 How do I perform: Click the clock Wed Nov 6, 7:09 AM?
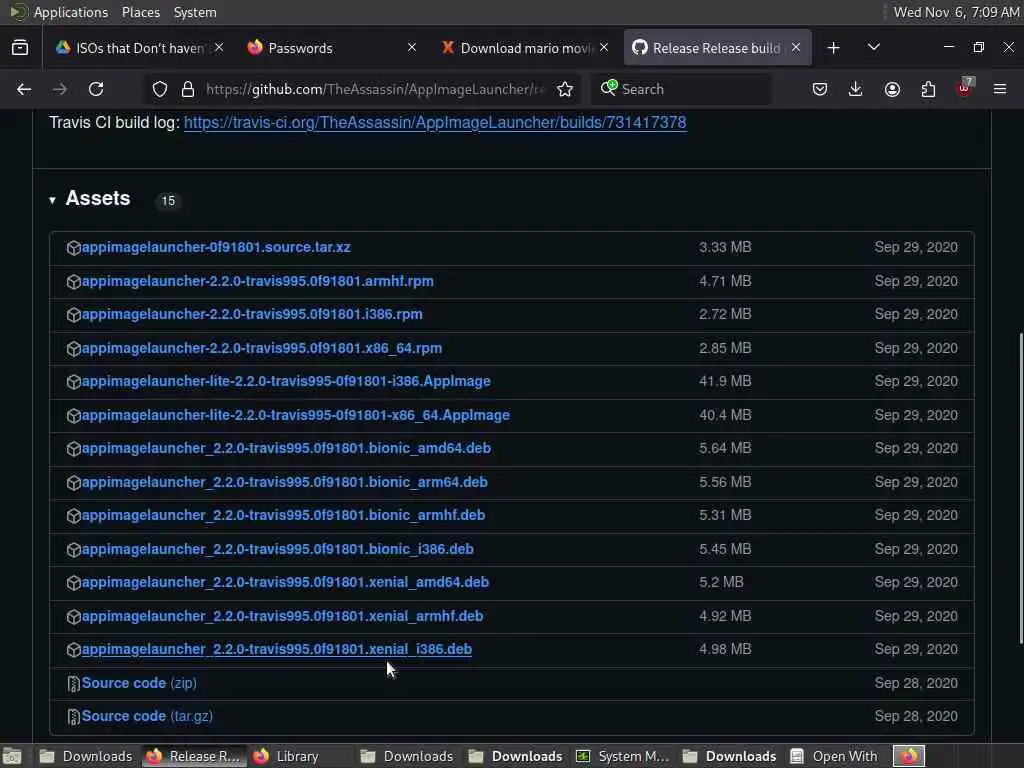pyautogui.click(x=956, y=12)
